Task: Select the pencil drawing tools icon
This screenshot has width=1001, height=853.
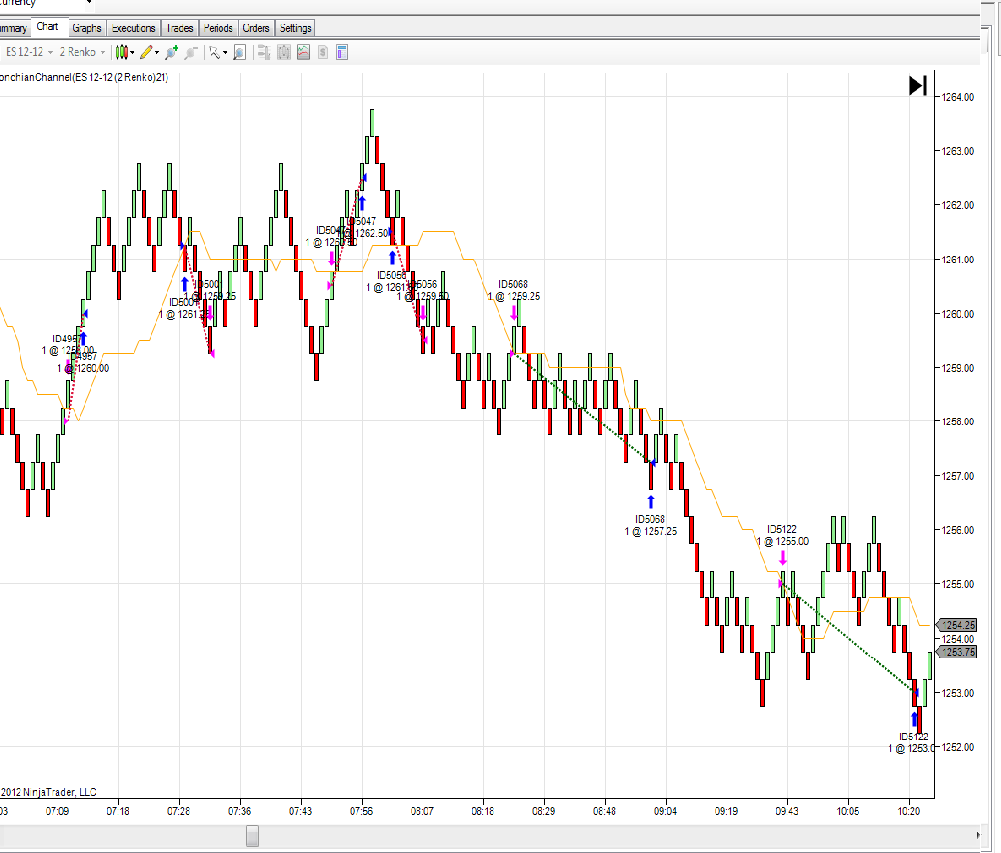Action: click(146, 52)
